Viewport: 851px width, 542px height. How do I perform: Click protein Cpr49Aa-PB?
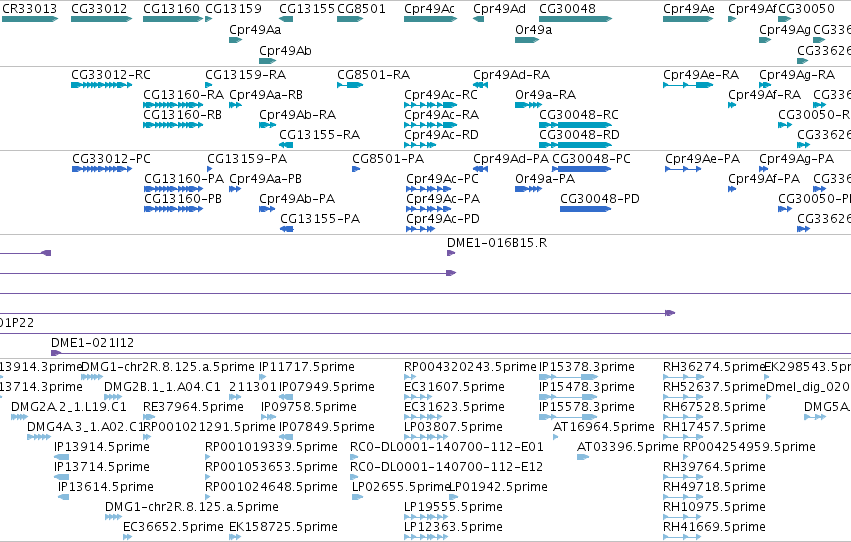pos(265,179)
